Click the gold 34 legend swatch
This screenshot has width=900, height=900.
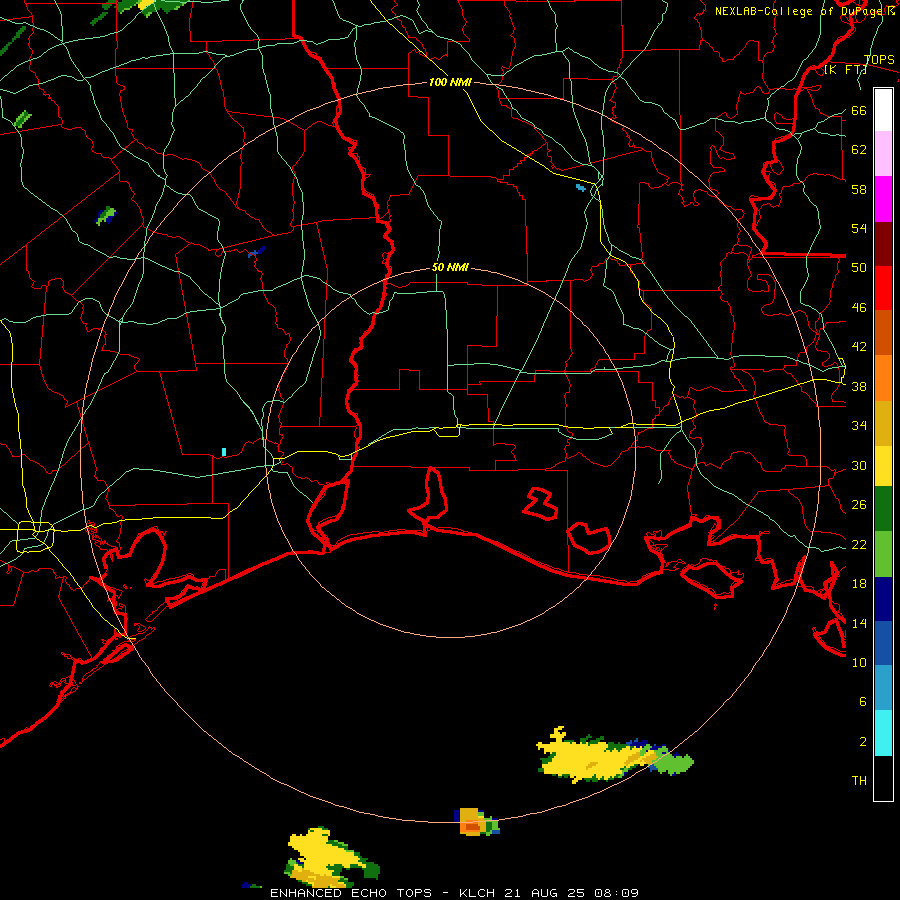coord(883,423)
